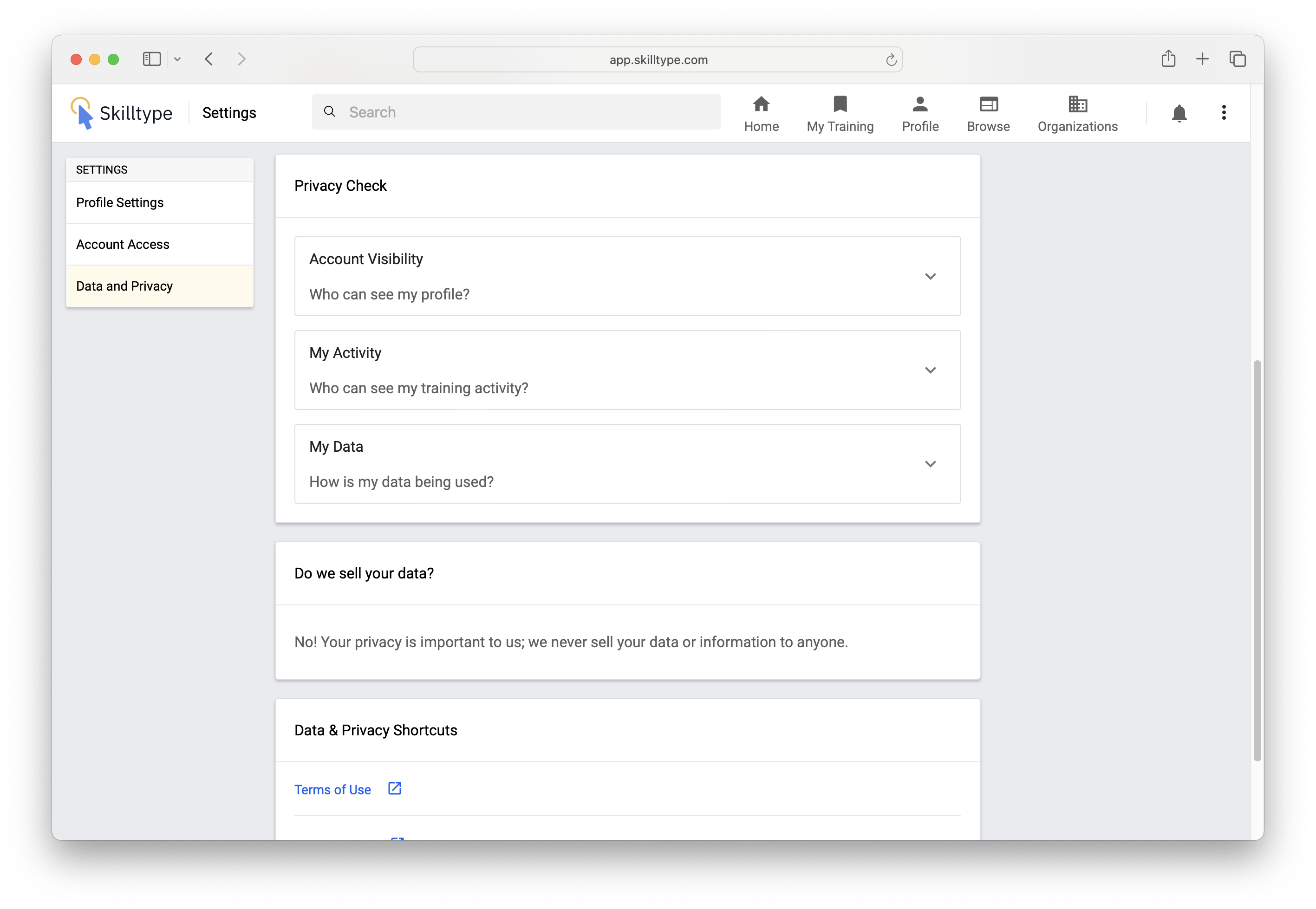
Task: Reload the page in address bar
Action: pyautogui.click(x=891, y=60)
